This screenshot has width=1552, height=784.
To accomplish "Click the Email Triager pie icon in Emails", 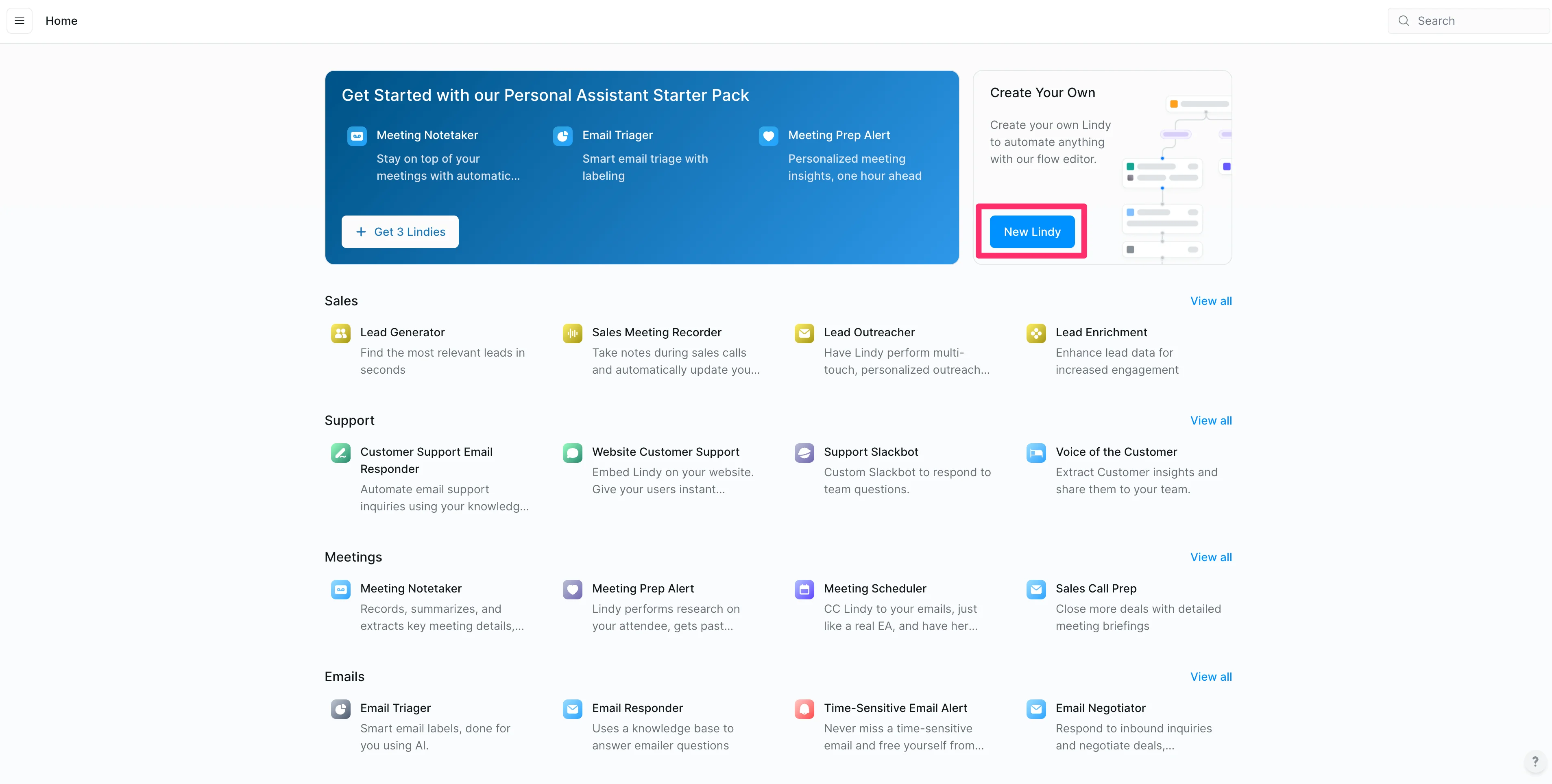I will [340, 709].
